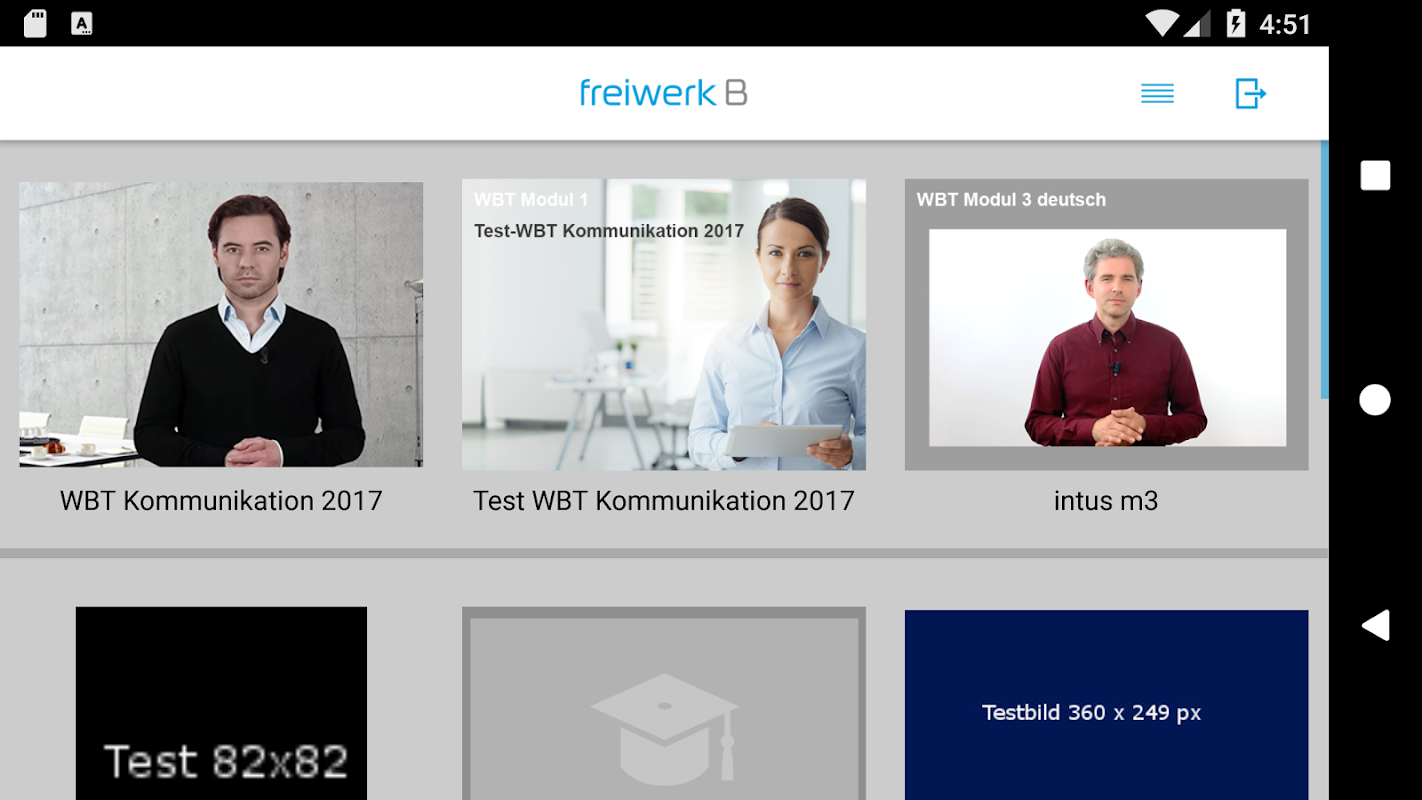The image size is (1422, 800).
Task: Tap the Android recent apps square
Action: click(x=1375, y=175)
